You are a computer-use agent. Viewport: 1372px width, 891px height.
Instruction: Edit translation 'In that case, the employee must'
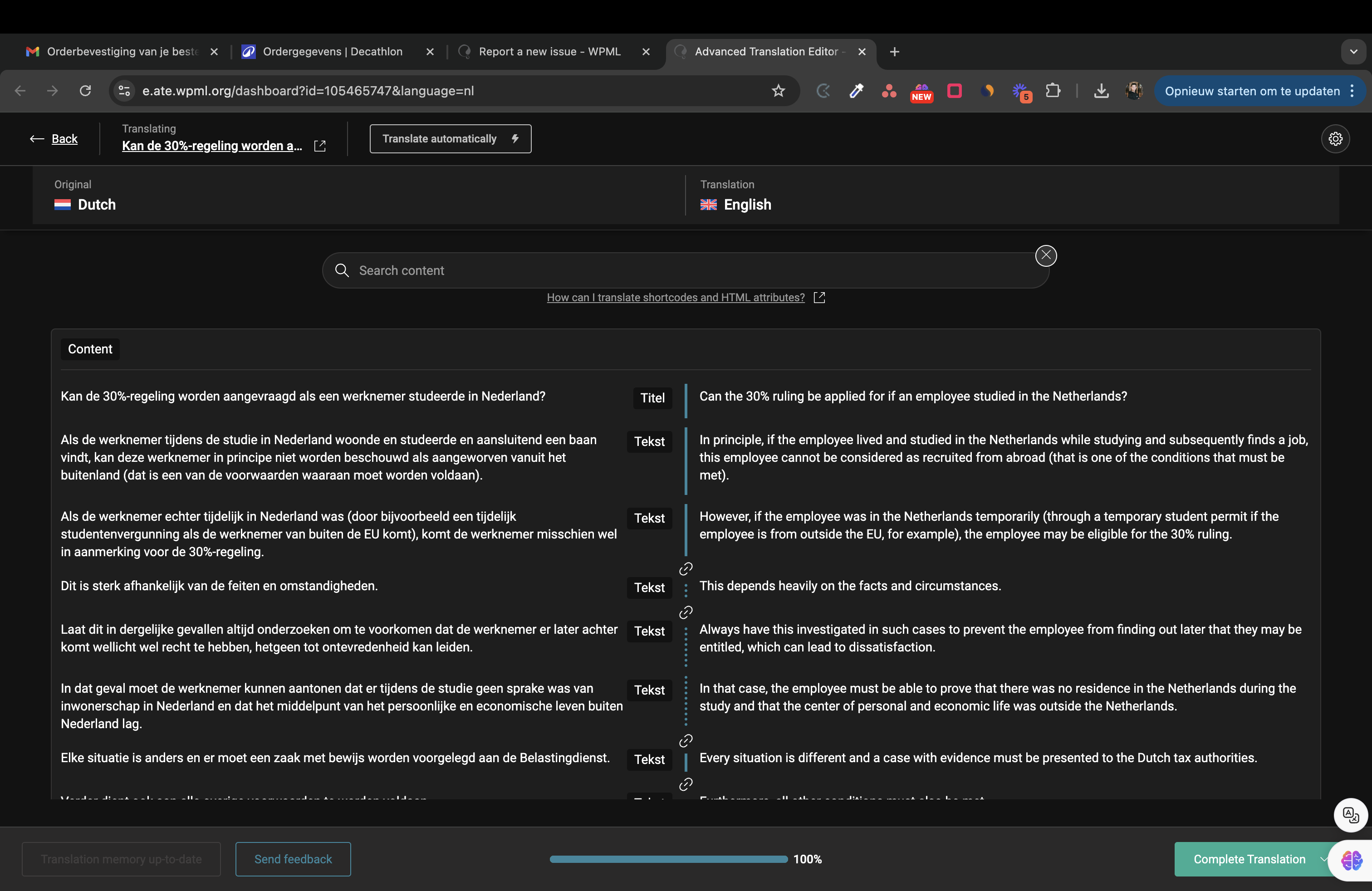(997, 697)
